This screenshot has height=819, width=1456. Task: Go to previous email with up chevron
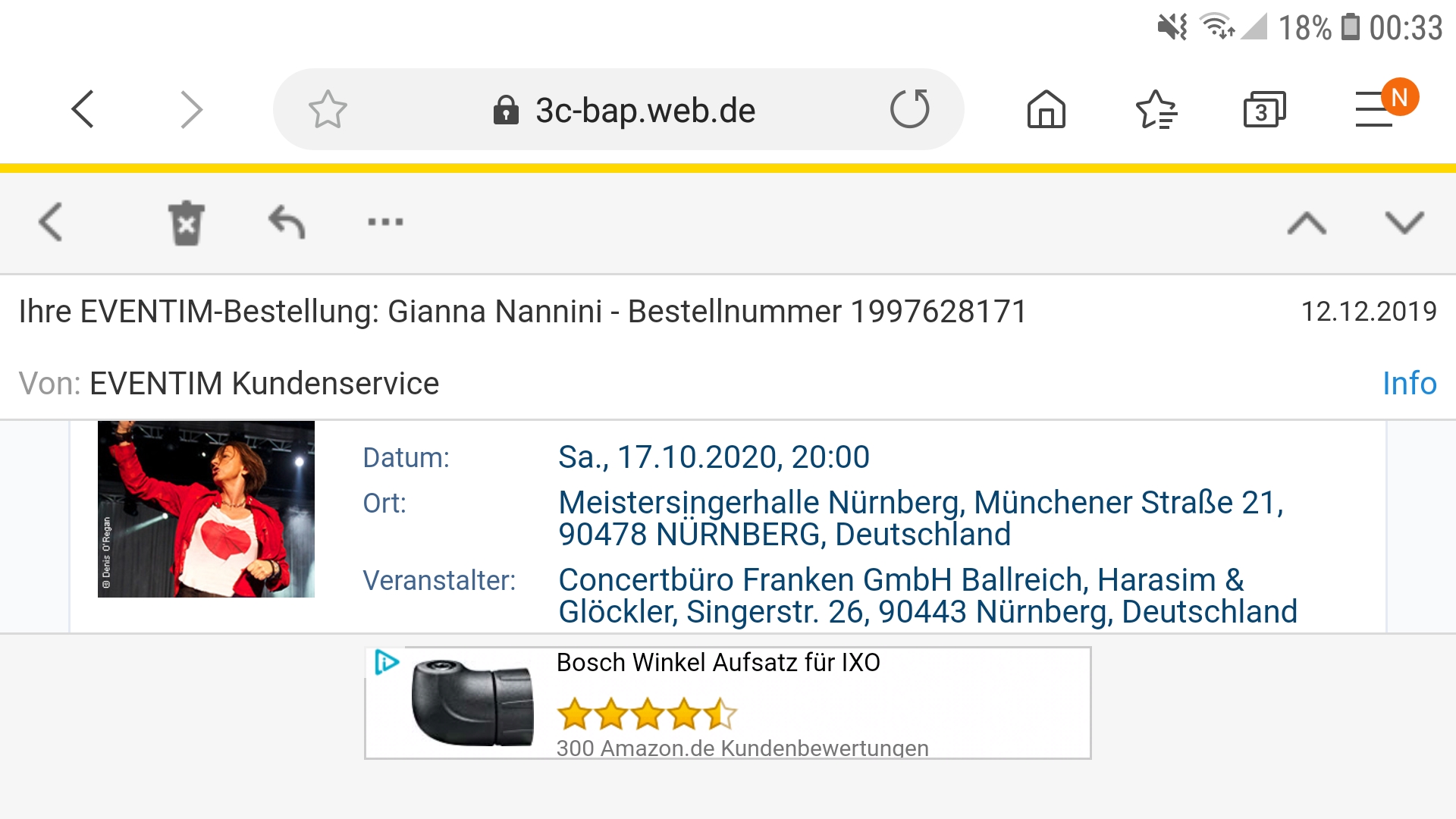1307,223
